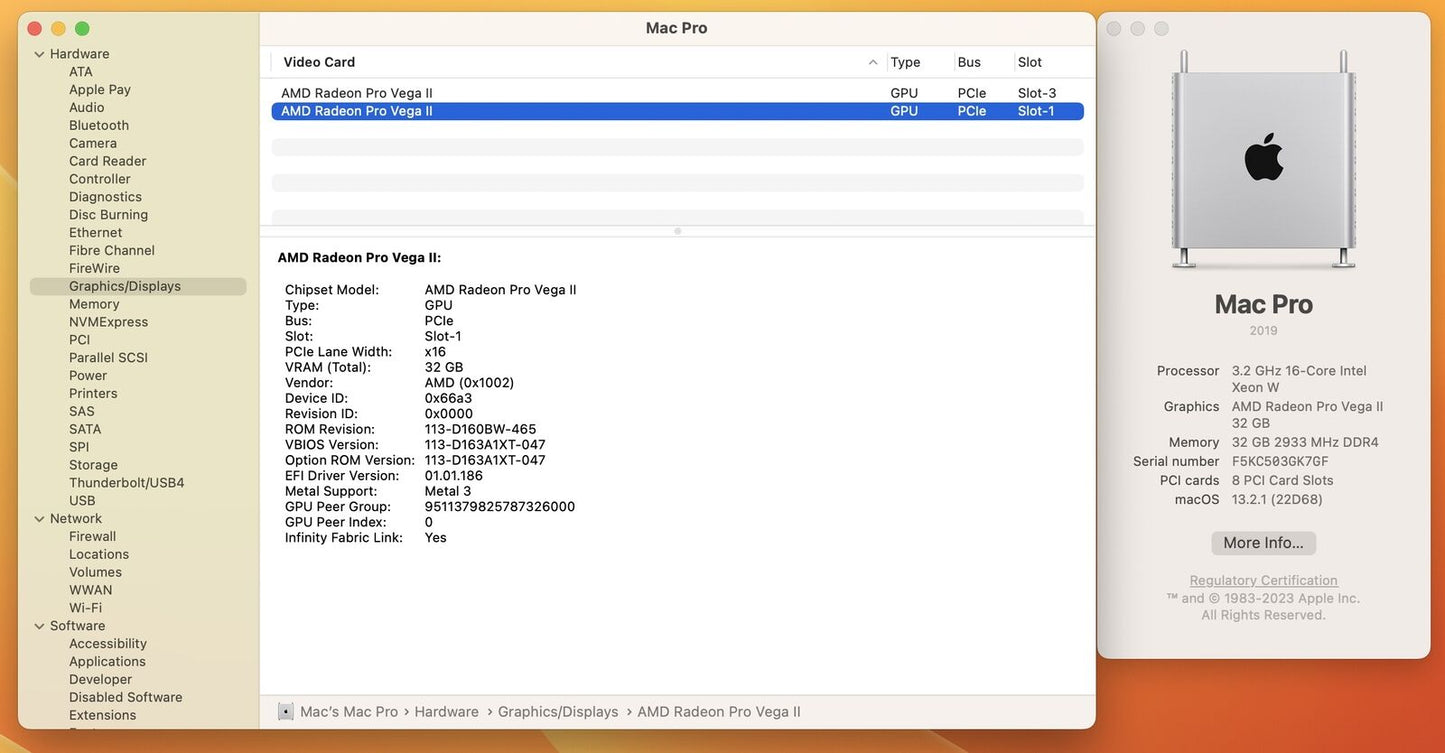Click Graphics/Displays in the path bar
The height and width of the screenshot is (753, 1445).
[x=558, y=712]
